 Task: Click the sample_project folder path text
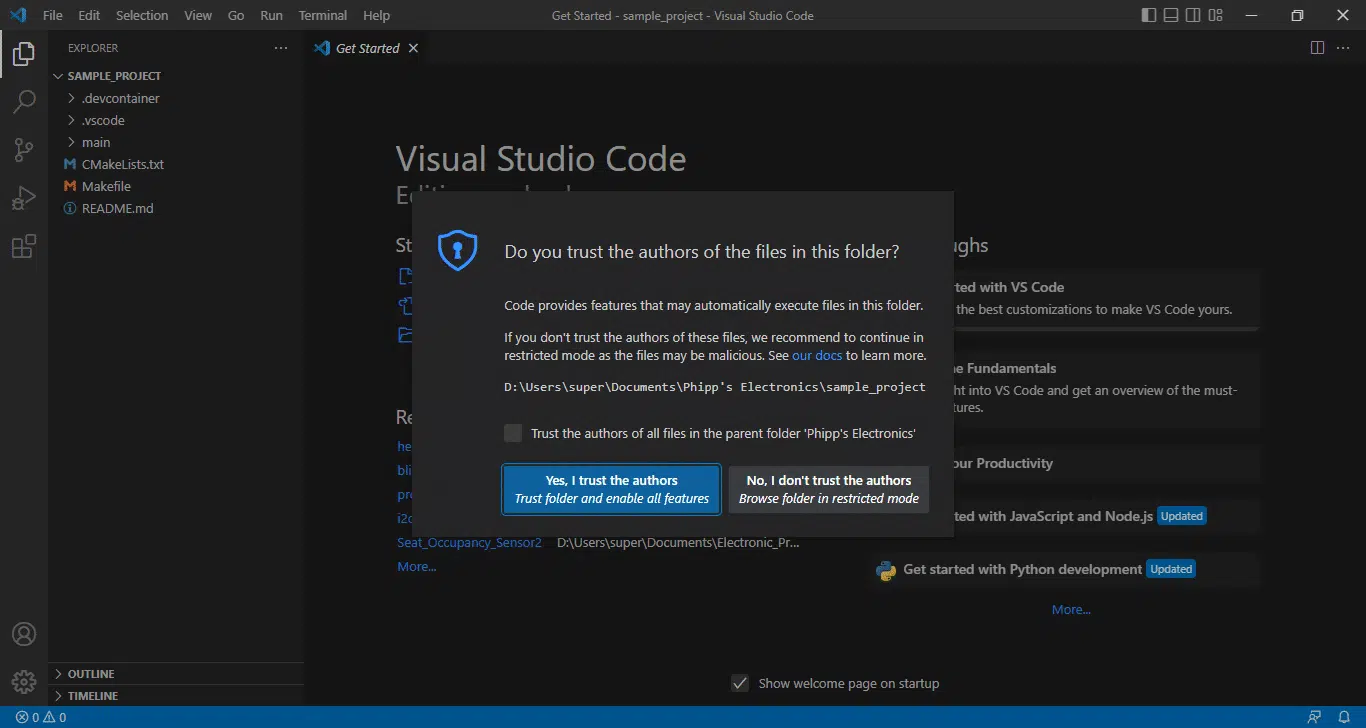[715, 387]
